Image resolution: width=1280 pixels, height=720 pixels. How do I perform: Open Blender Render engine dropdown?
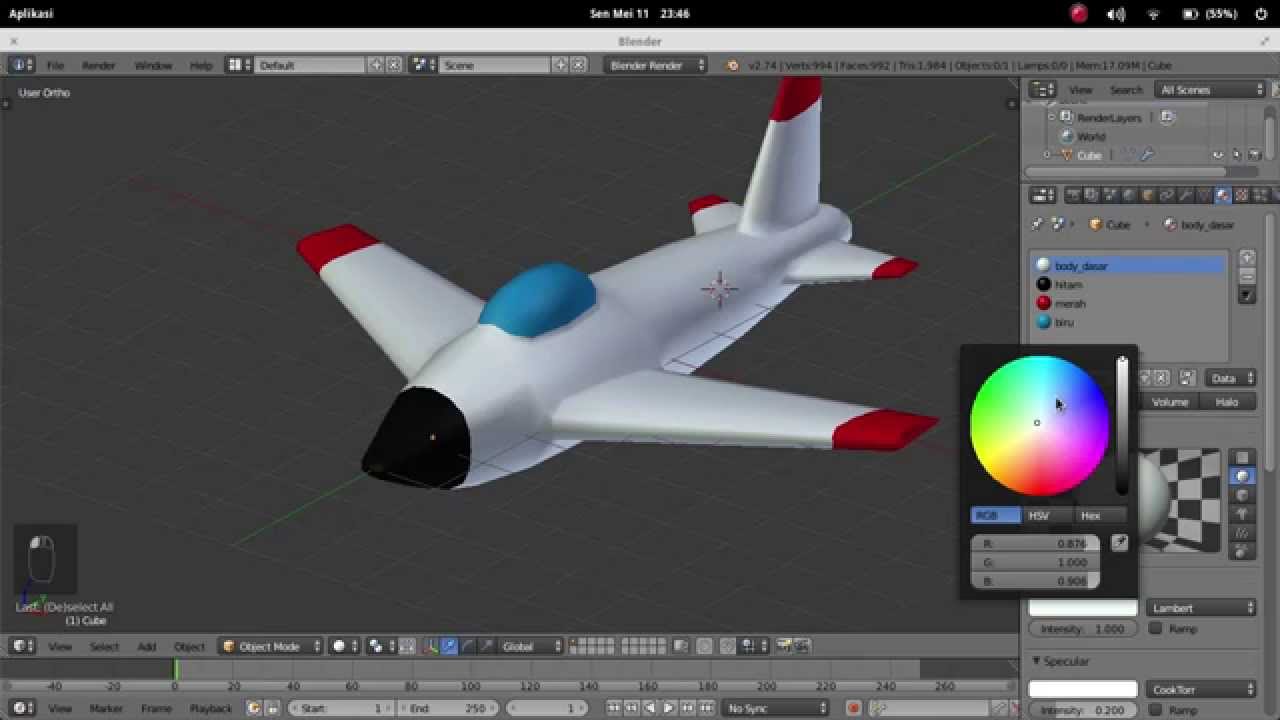pyautogui.click(x=655, y=65)
